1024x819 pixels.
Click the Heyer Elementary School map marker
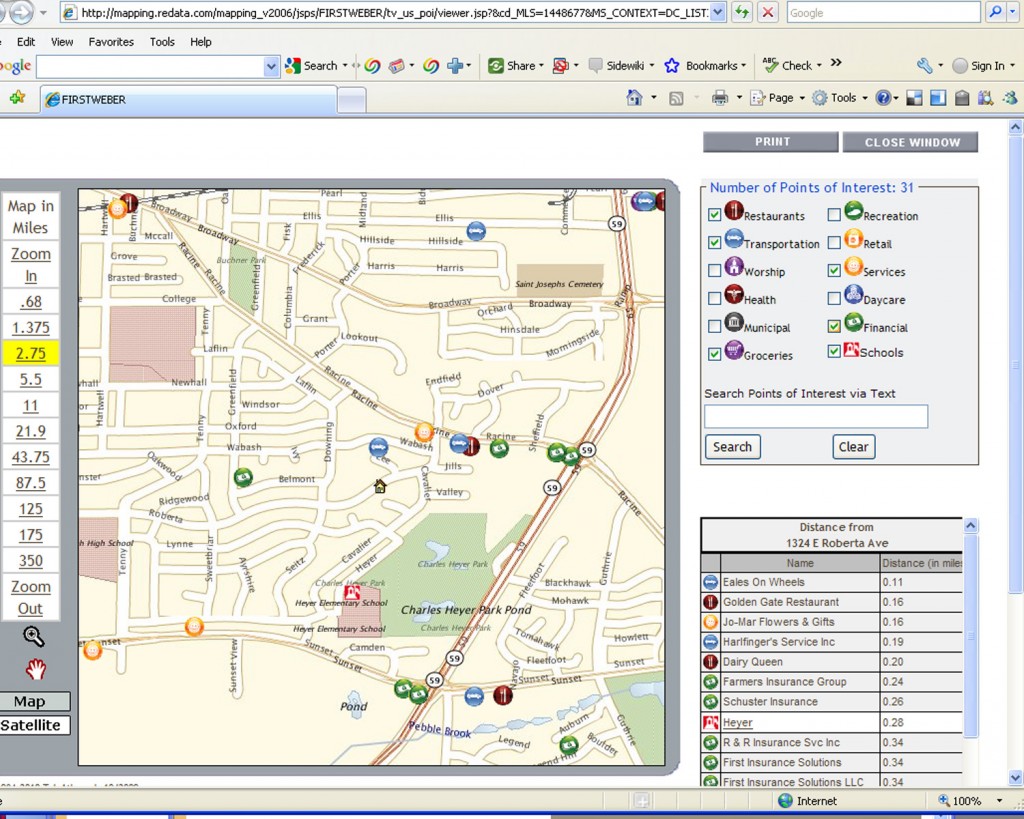click(x=352, y=592)
